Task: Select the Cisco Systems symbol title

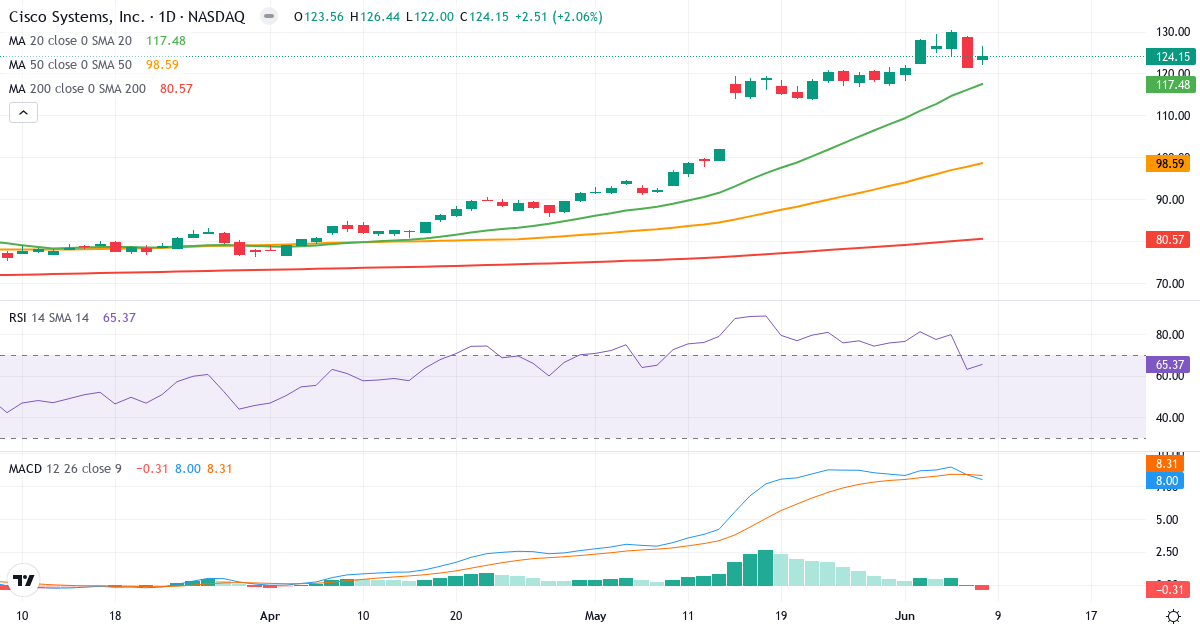Action: [125, 17]
